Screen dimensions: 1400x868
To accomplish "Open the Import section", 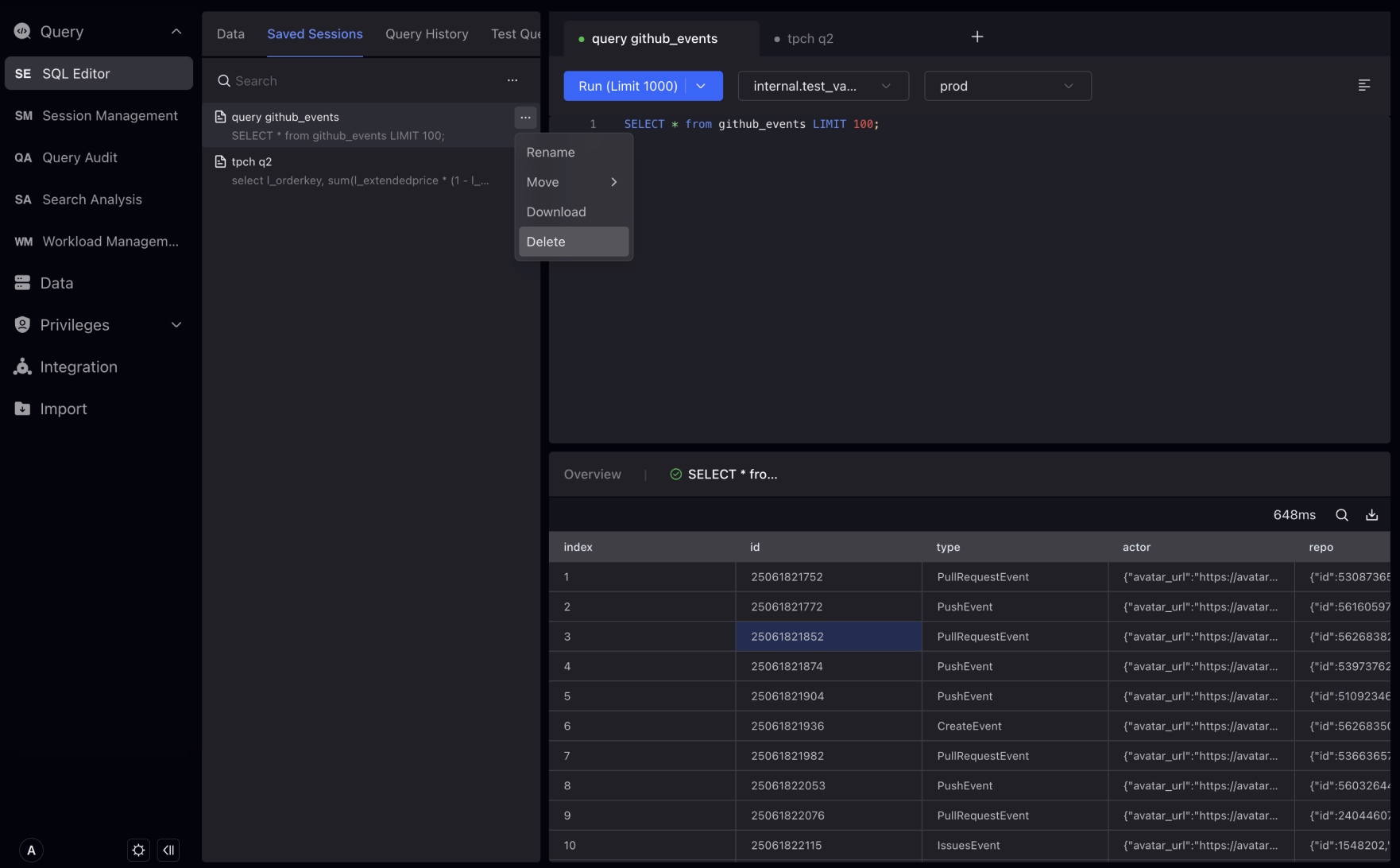I will click(x=64, y=409).
